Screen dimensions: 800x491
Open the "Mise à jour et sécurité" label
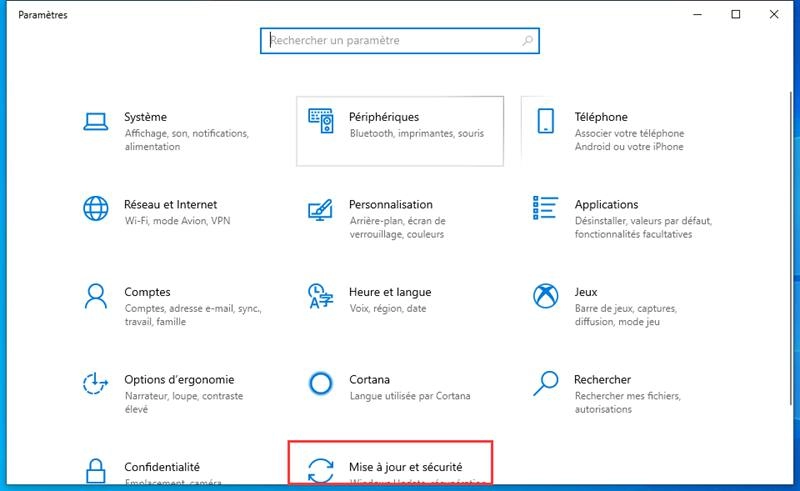(405, 467)
